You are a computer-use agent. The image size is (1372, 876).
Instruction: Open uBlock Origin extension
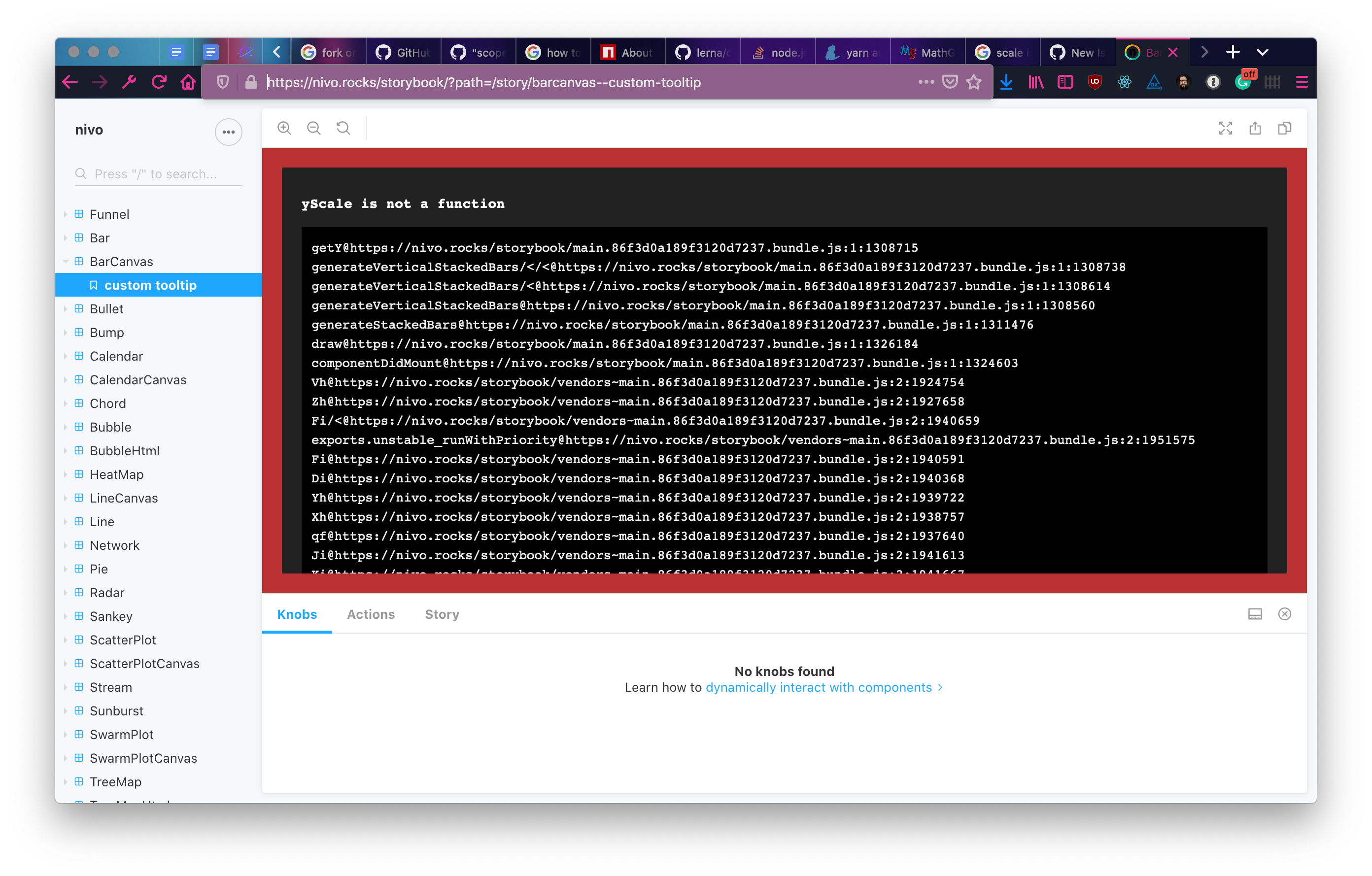[1095, 82]
